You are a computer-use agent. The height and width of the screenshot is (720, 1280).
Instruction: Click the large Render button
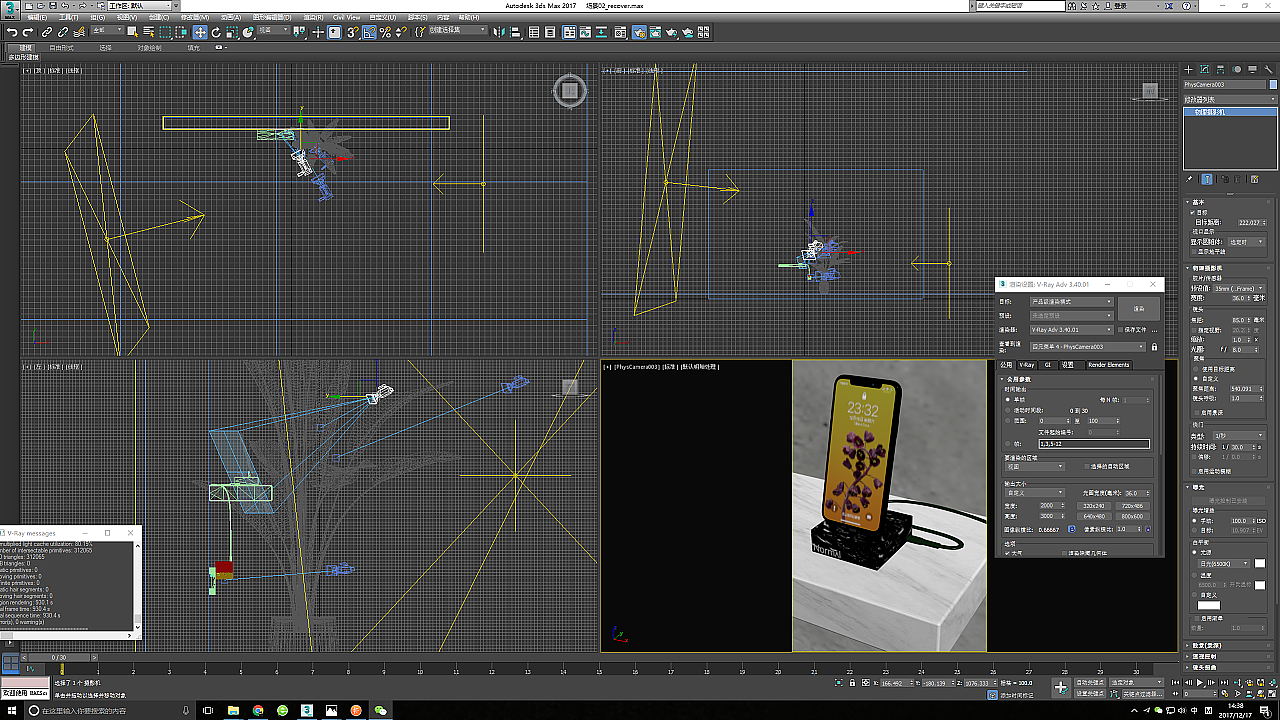pos(1138,308)
